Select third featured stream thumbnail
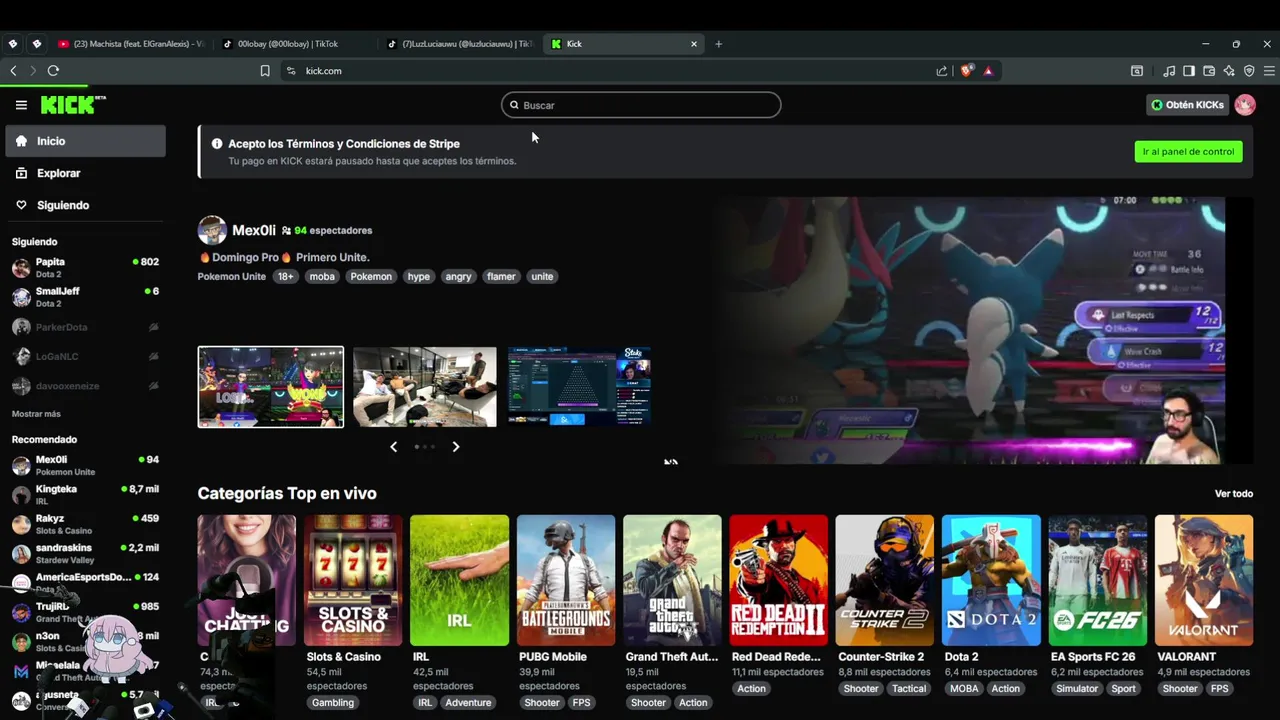The height and width of the screenshot is (720, 1280). tap(580, 387)
